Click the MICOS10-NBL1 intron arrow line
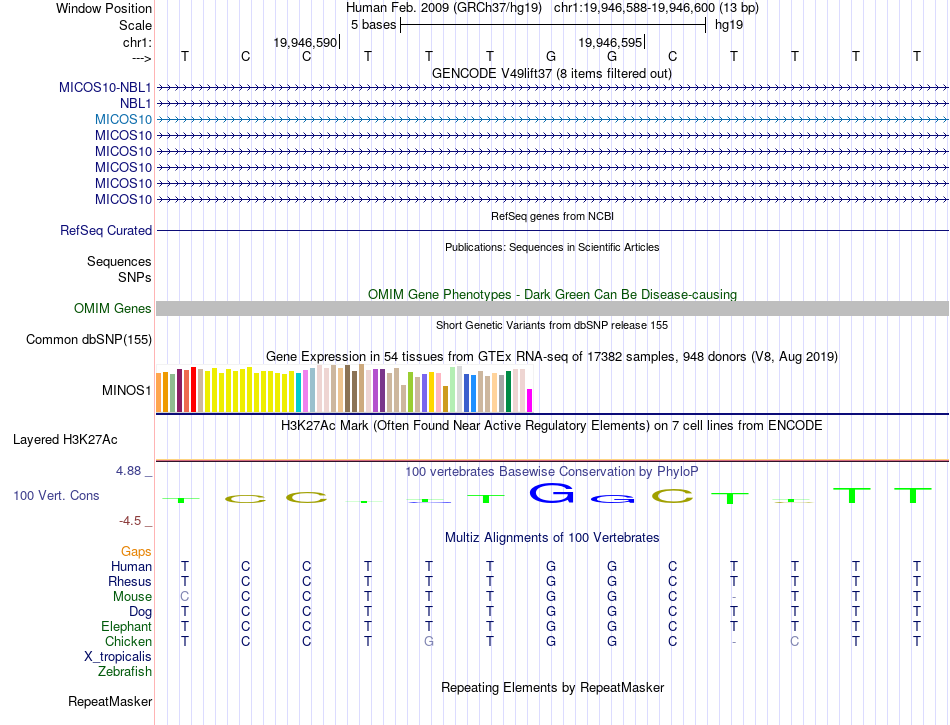 pos(552,88)
